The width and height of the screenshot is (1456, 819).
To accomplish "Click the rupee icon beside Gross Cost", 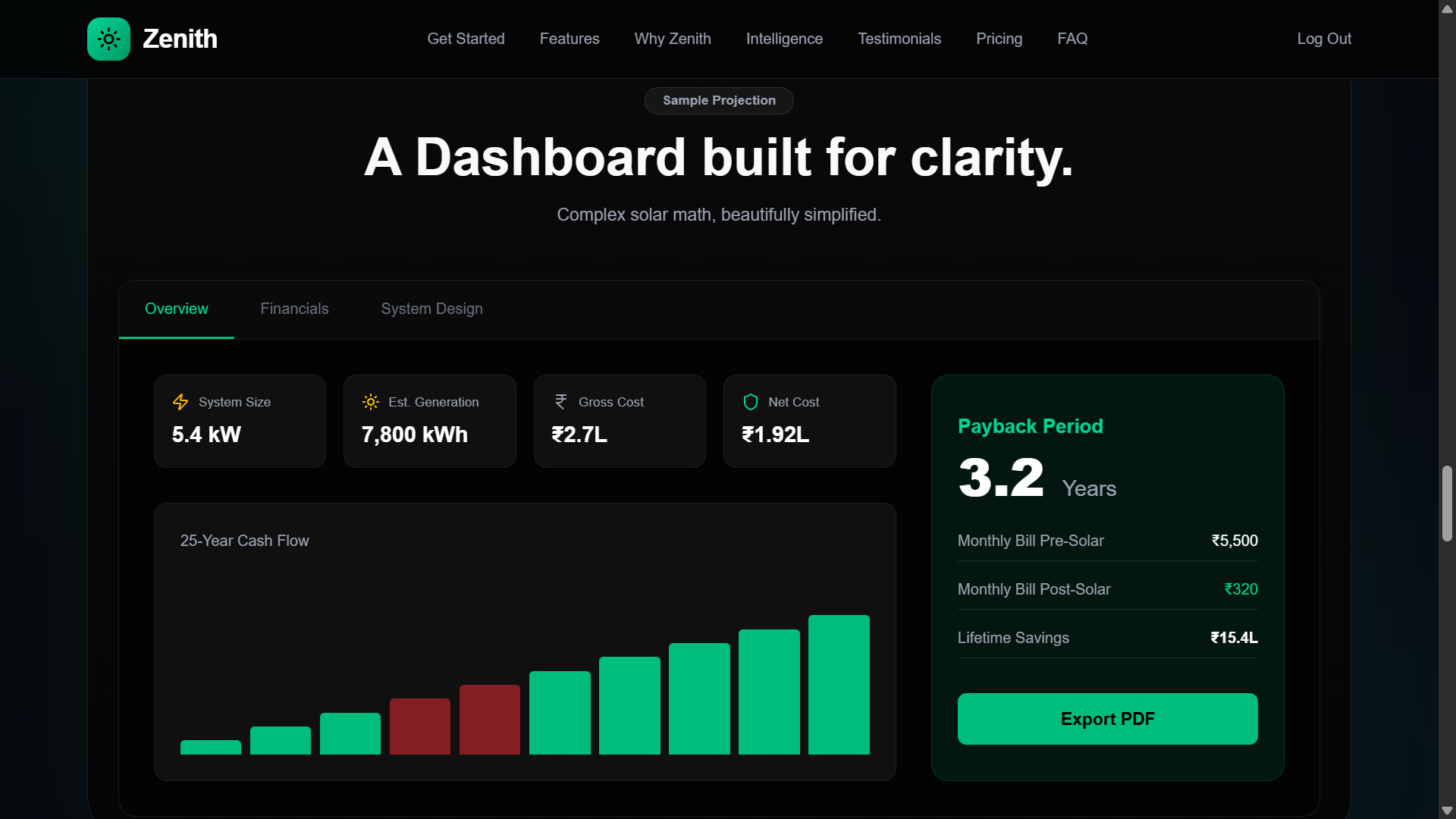I will click(560, 402).
